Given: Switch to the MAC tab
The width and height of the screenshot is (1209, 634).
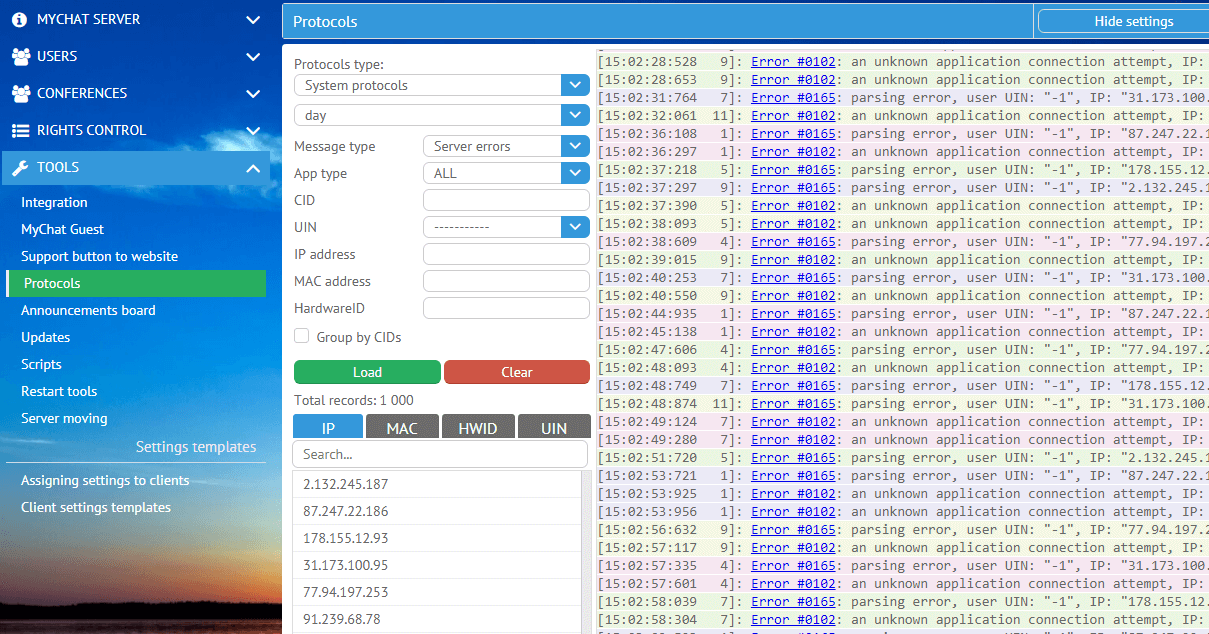Looking at the screenshot, I should point(402,428).
